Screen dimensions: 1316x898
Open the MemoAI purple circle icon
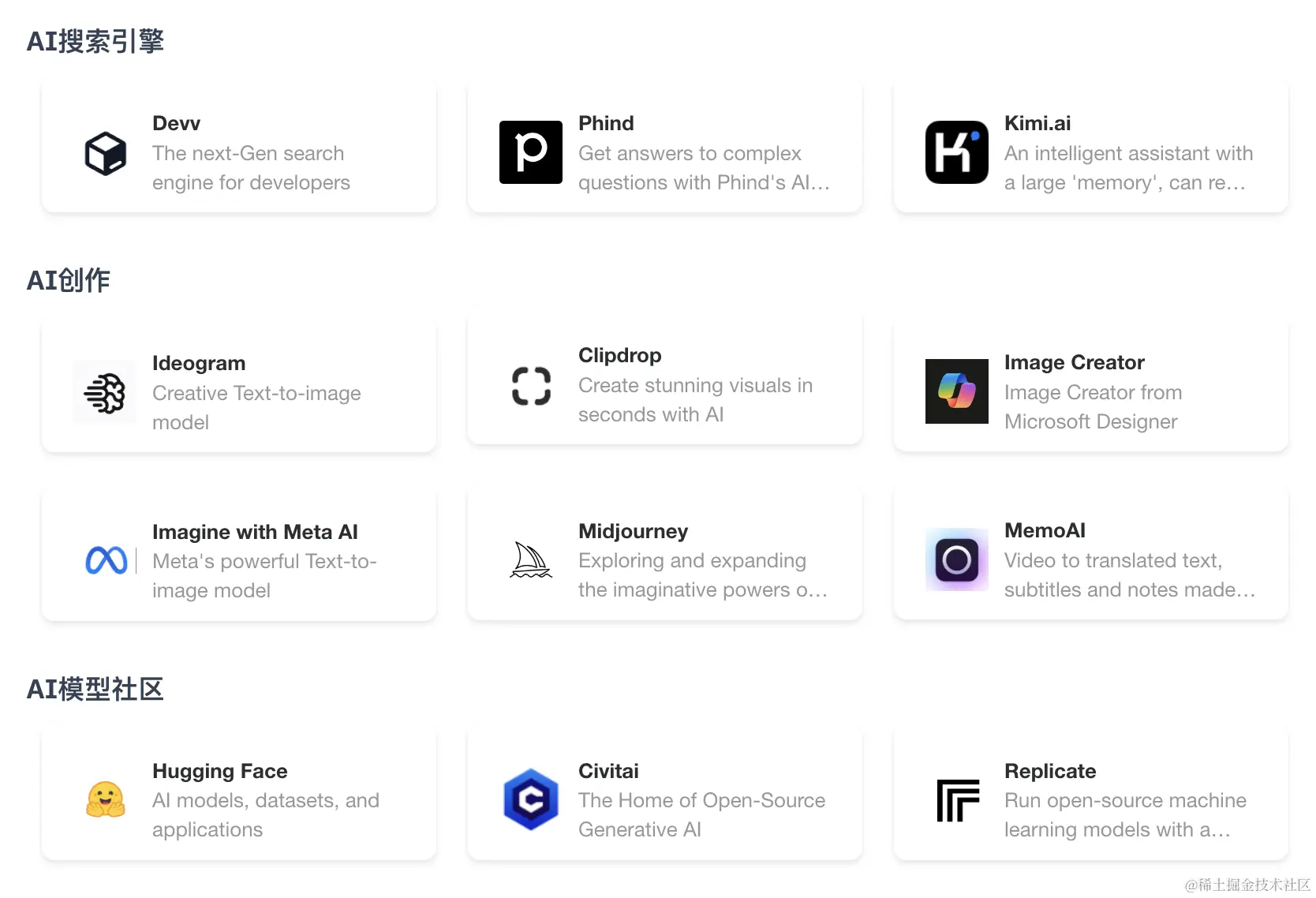[957, 559]
